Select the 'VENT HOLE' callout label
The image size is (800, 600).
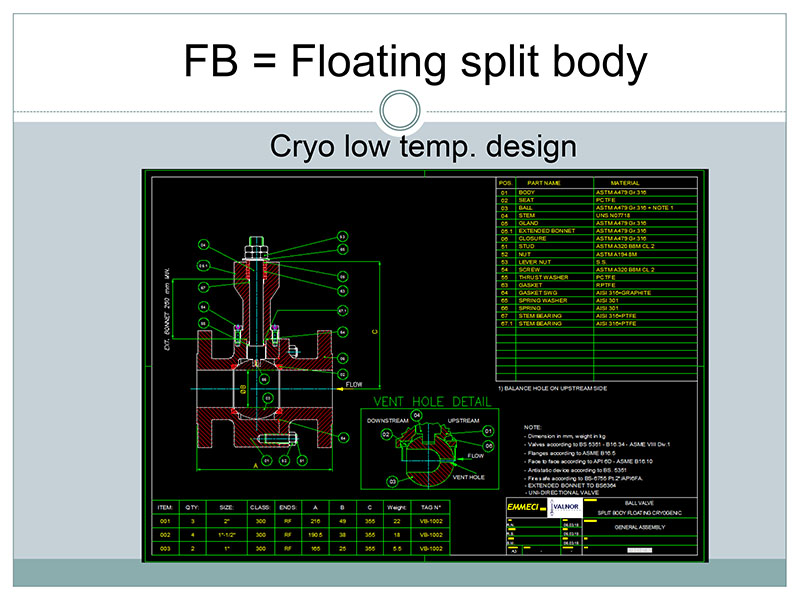tap(468, 477)
